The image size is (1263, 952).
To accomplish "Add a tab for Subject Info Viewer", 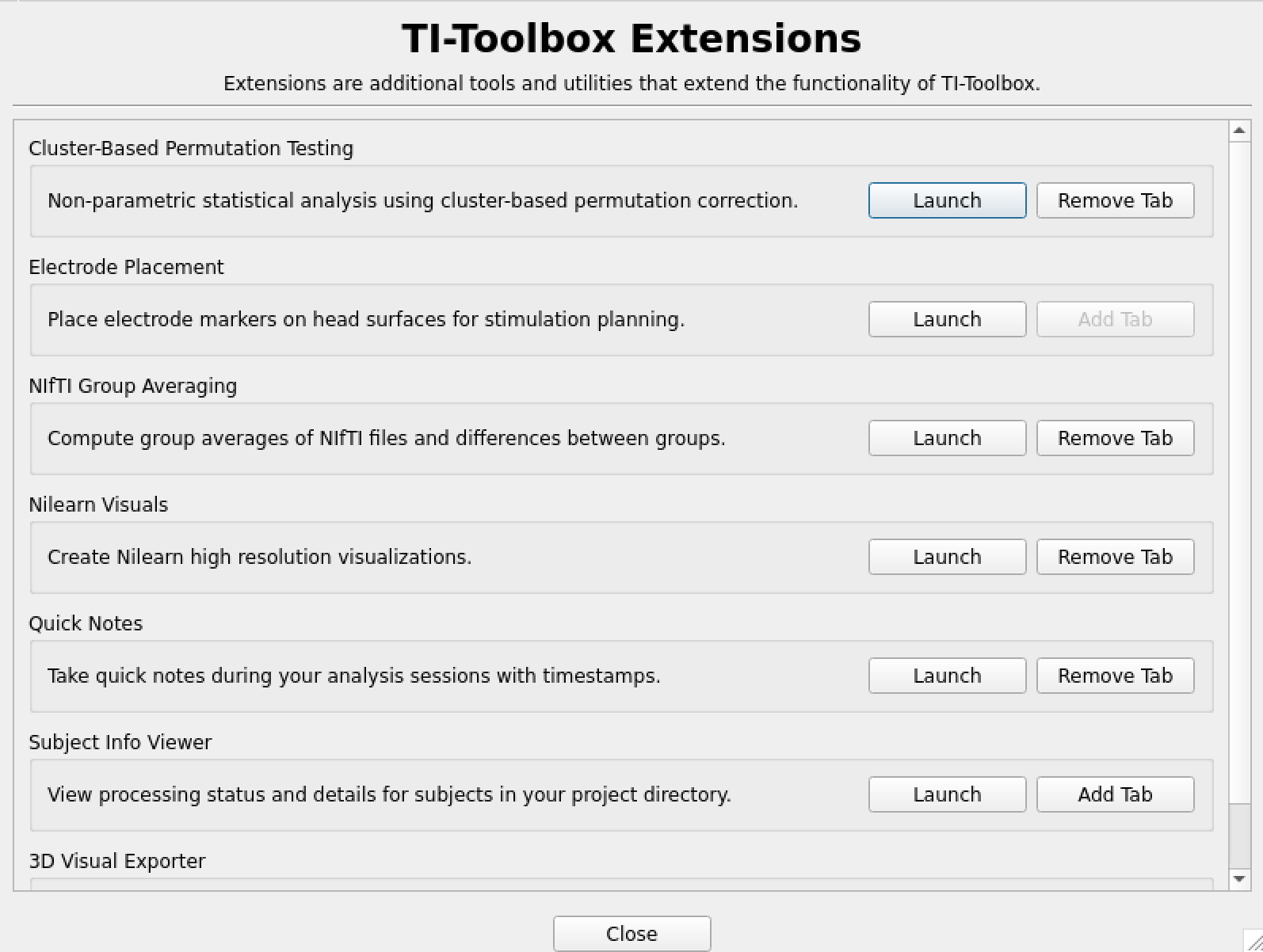I will pyautogui.click(x=1115, y=794).
